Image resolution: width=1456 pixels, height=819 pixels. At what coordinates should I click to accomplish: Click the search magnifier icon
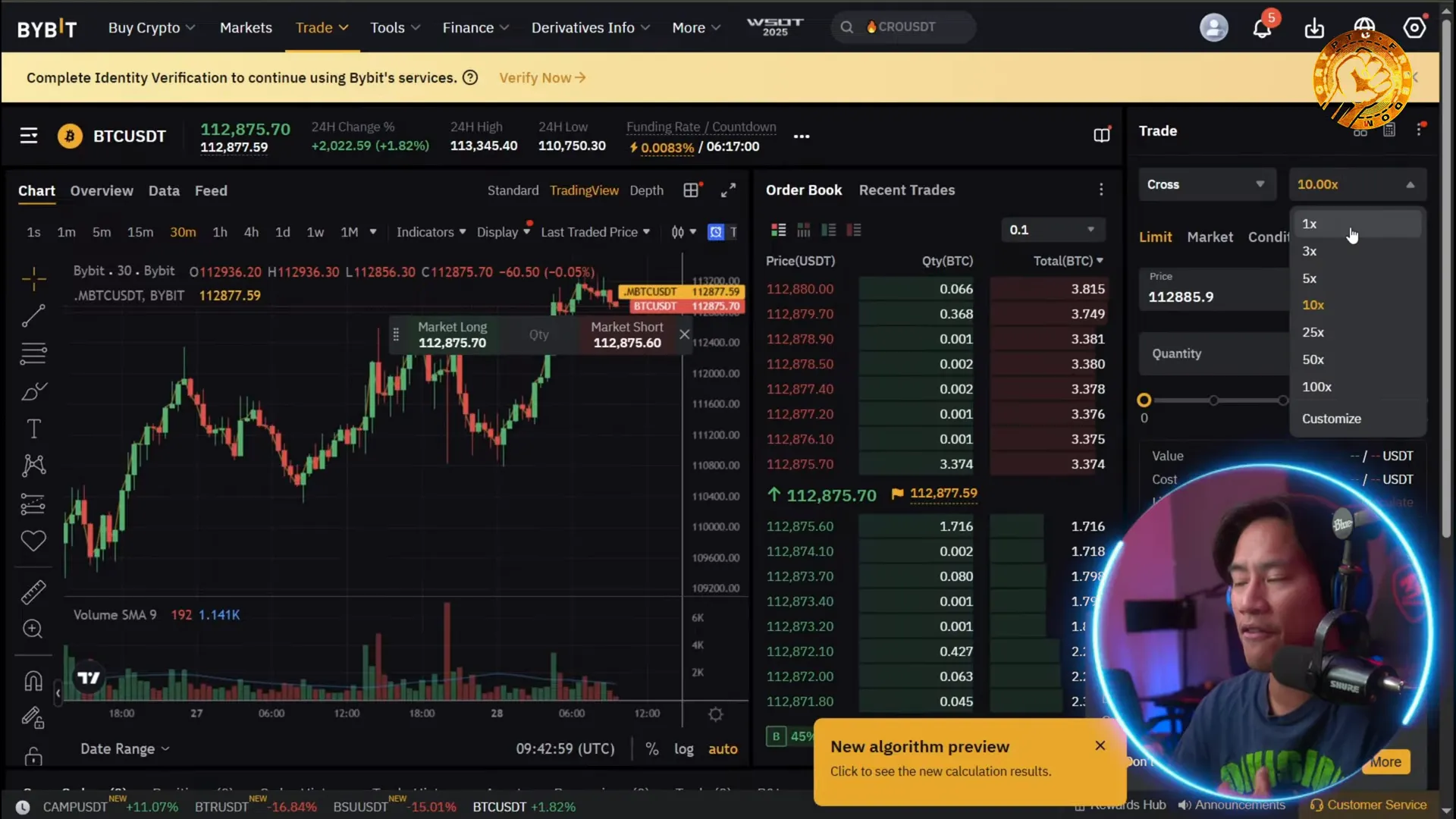[847, 27]
